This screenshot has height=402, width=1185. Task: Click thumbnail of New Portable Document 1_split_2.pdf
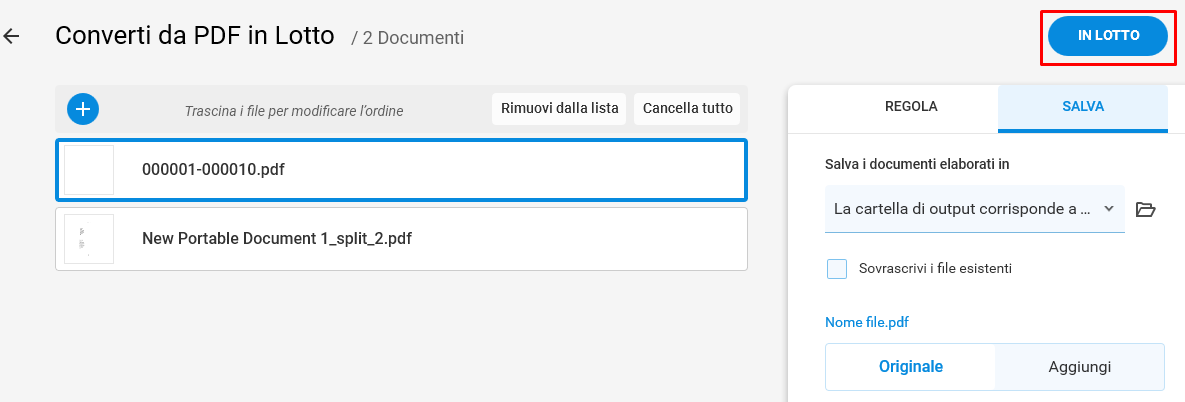click(x=89, y=239)
